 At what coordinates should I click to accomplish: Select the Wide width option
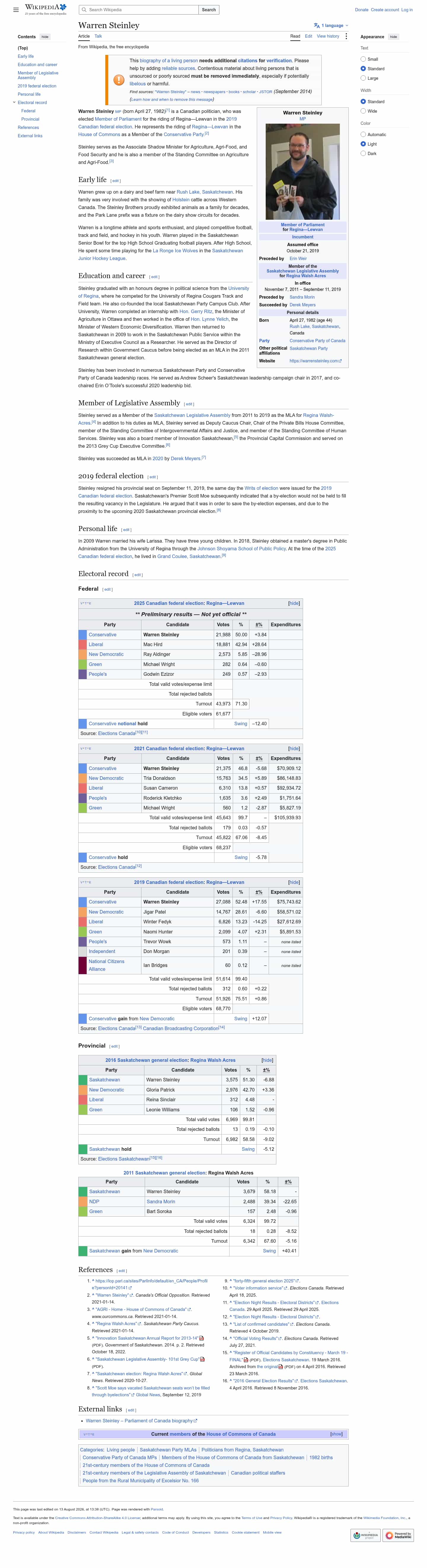(x=364, y=111)
